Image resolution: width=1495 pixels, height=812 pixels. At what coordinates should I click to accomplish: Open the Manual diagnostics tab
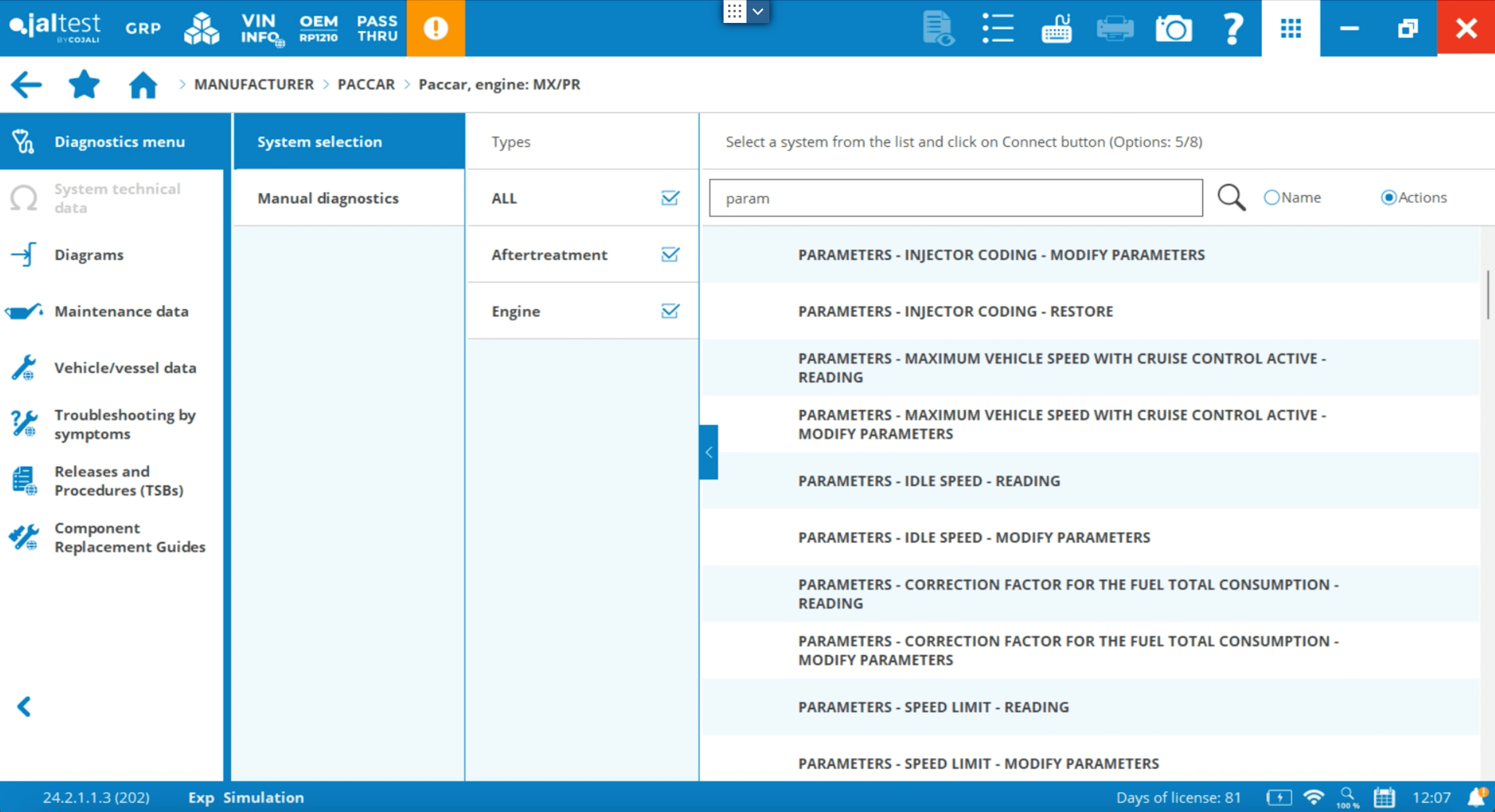pyautogui.click(x=328, y=198)
